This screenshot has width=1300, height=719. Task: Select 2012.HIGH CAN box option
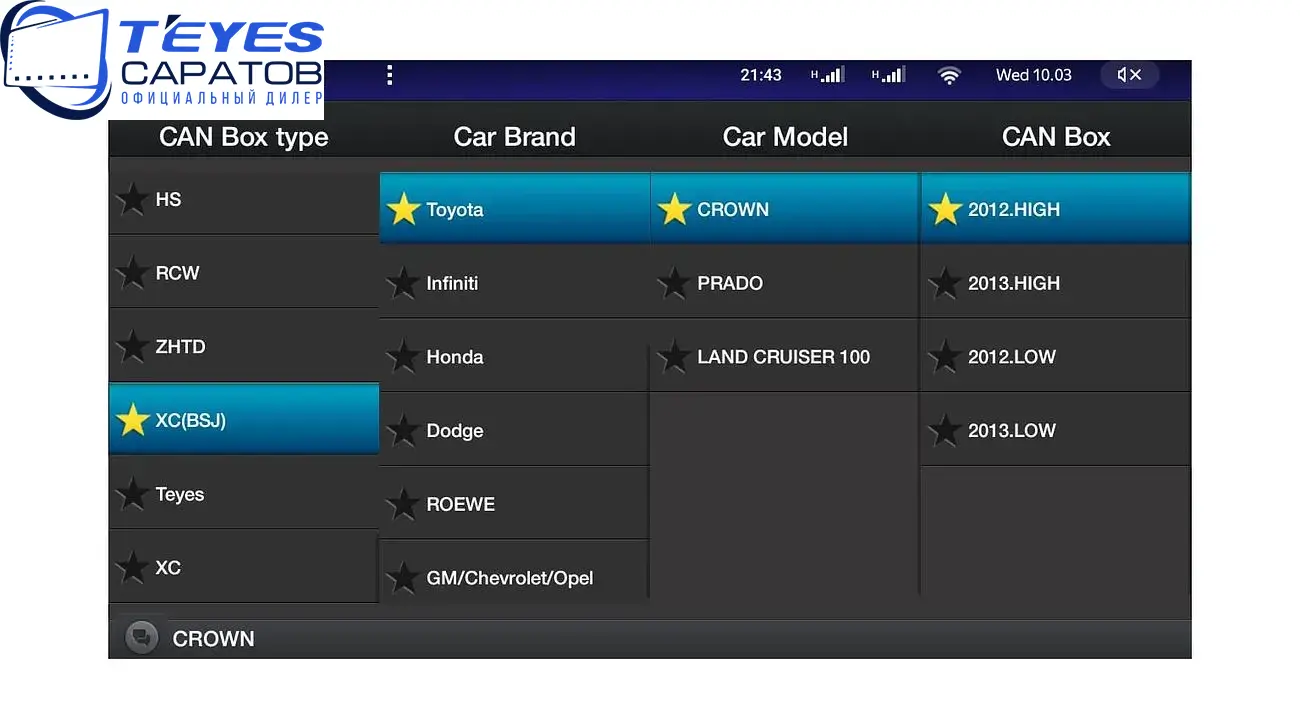(x=1056, y=209)
